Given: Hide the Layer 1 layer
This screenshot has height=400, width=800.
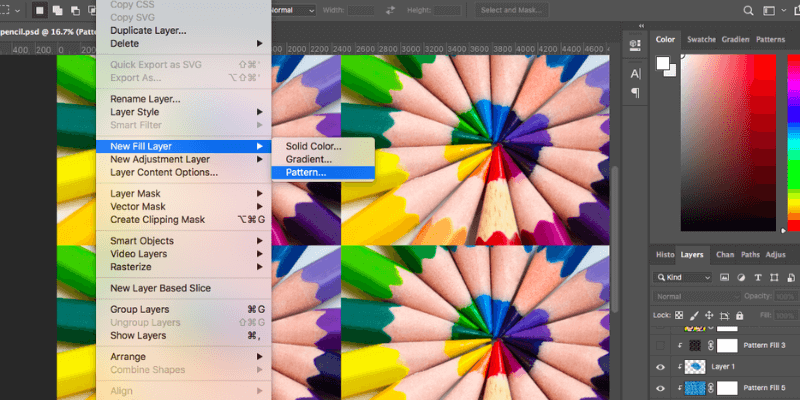Looking at the screenshot, I should pyautogui.click(x=660, y=367).
